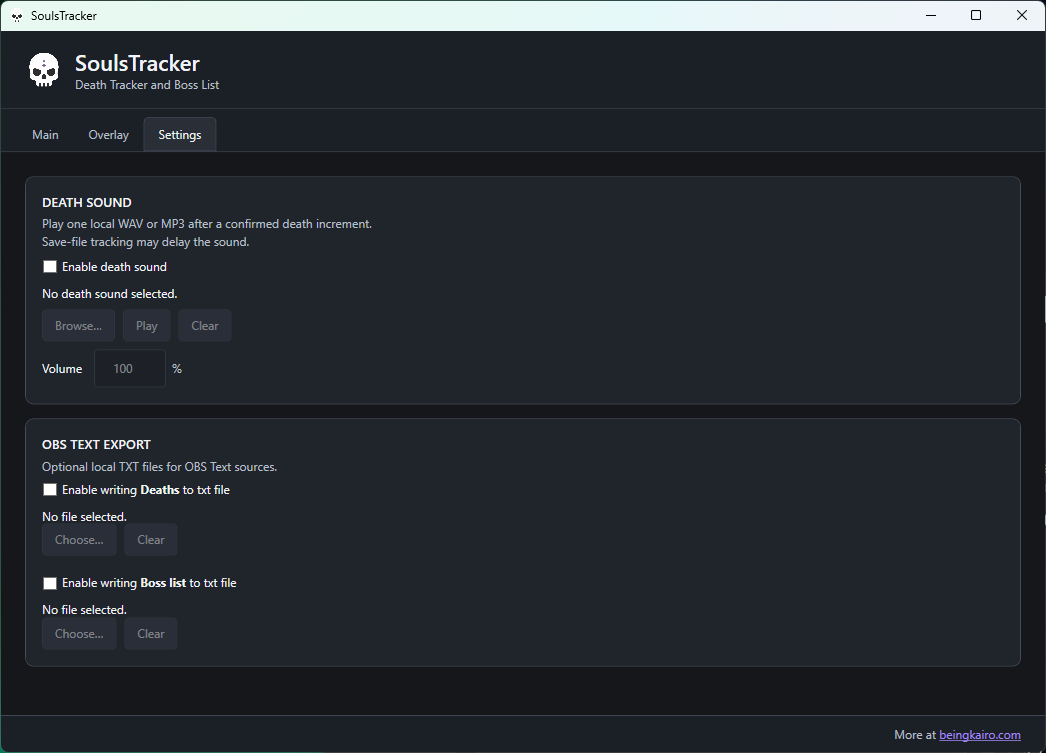The width and height of the screenshot is (1046, 753).
Task: Click 'Death Tracker and Boss List' subtitle
Action: pos(147,85)
